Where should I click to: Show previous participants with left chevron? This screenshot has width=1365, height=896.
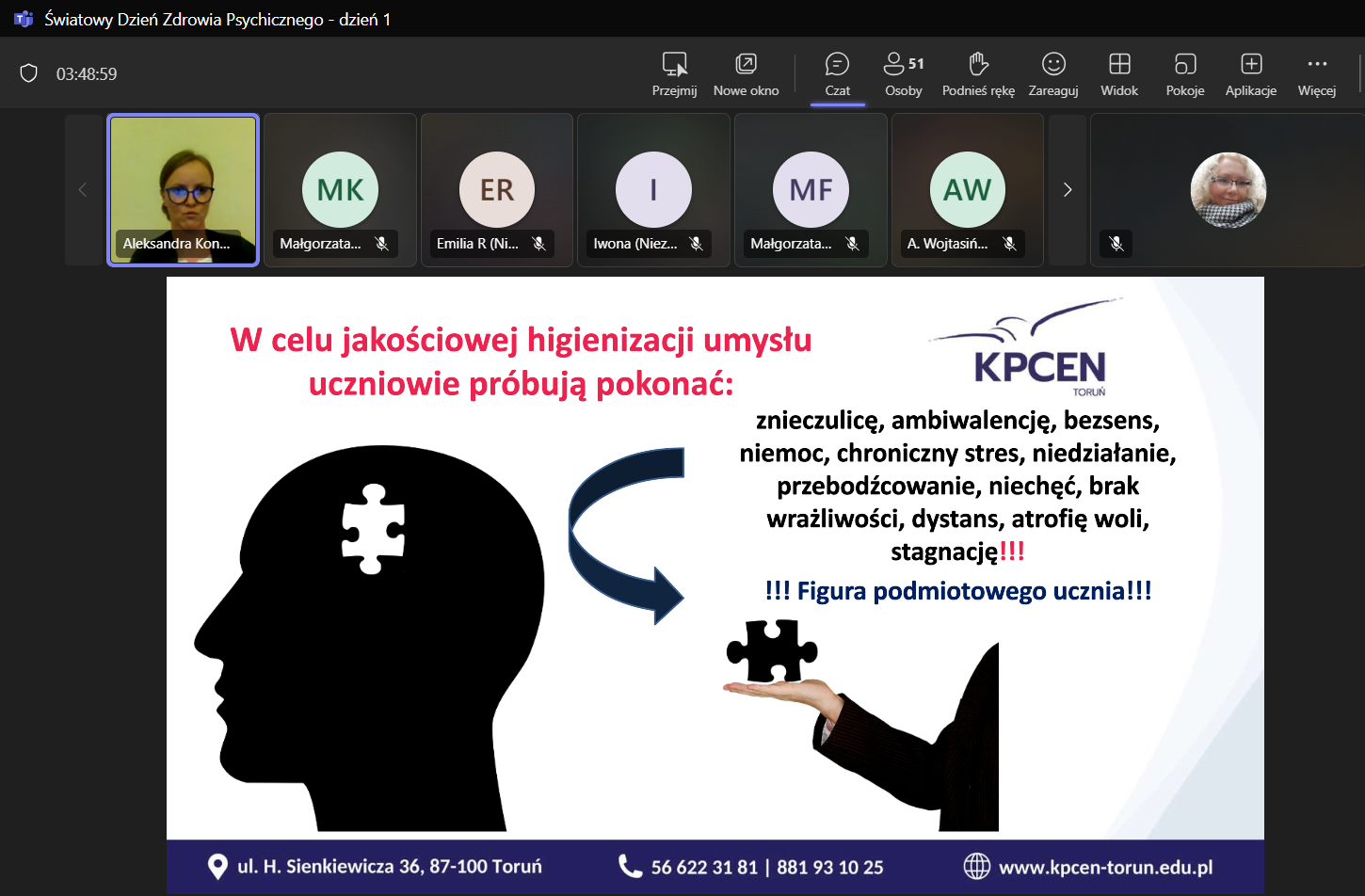[83, 190]
